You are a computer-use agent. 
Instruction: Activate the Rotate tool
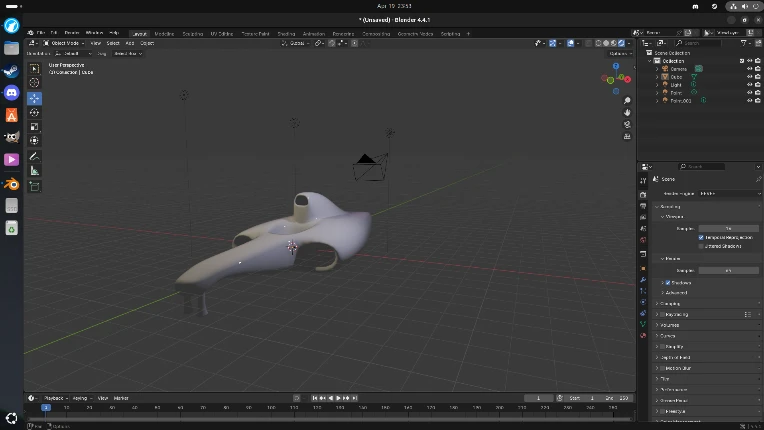[34, 112]
